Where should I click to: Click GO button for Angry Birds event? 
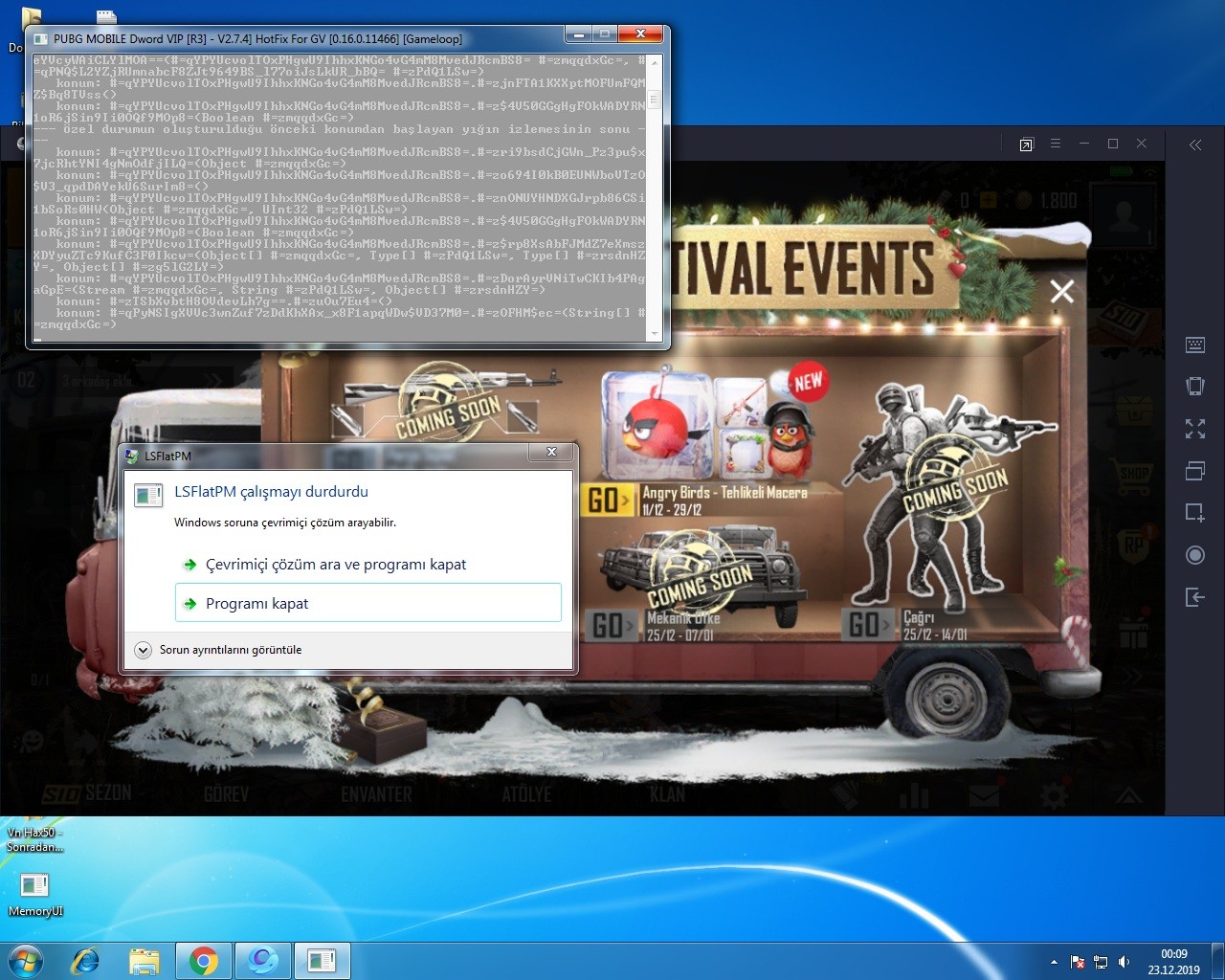tap(609, 500)
